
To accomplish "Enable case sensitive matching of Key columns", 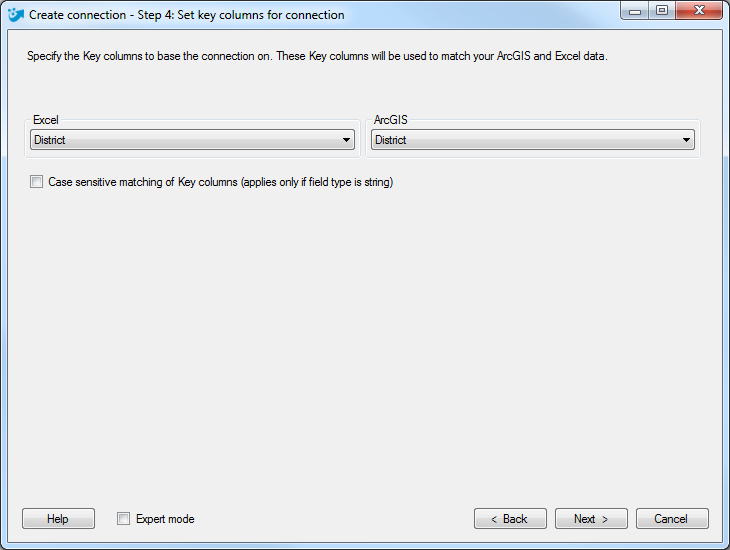I will 36,182.
